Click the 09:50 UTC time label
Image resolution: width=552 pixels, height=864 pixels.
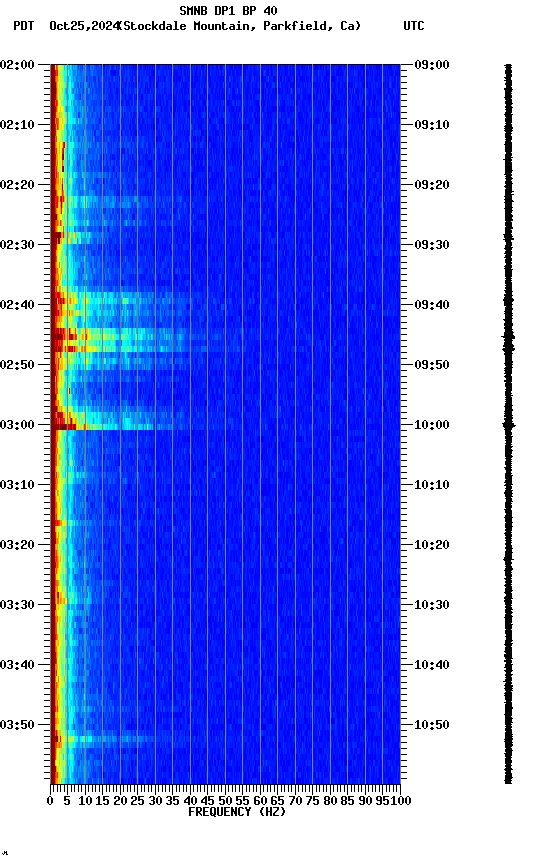click(432, 365)
